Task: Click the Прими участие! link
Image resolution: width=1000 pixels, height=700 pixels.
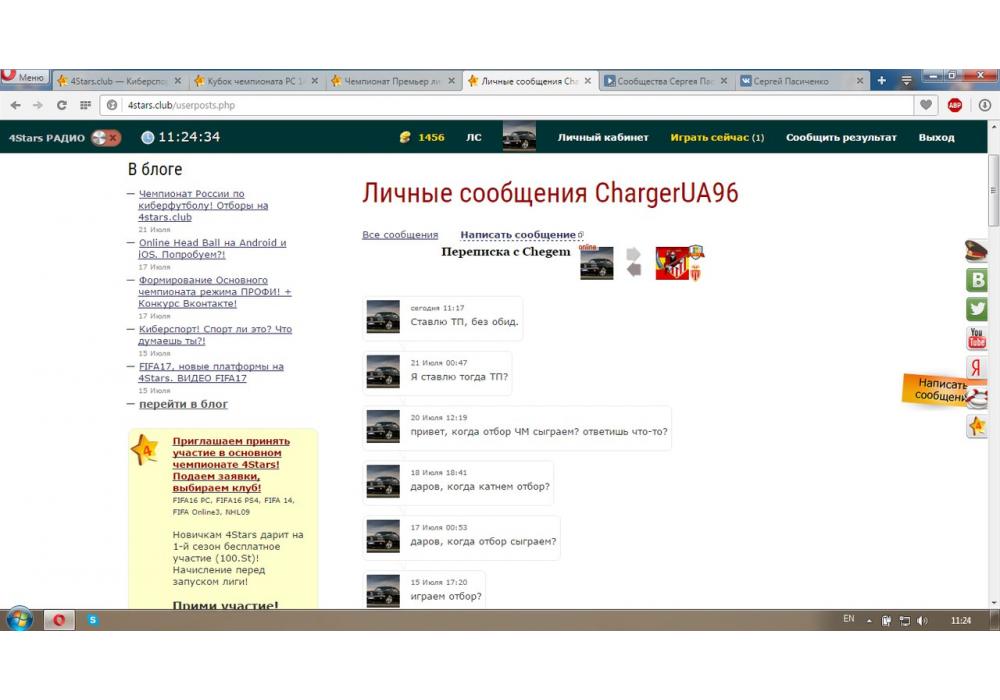Action: pyautogui.click(x=225, y=604)
